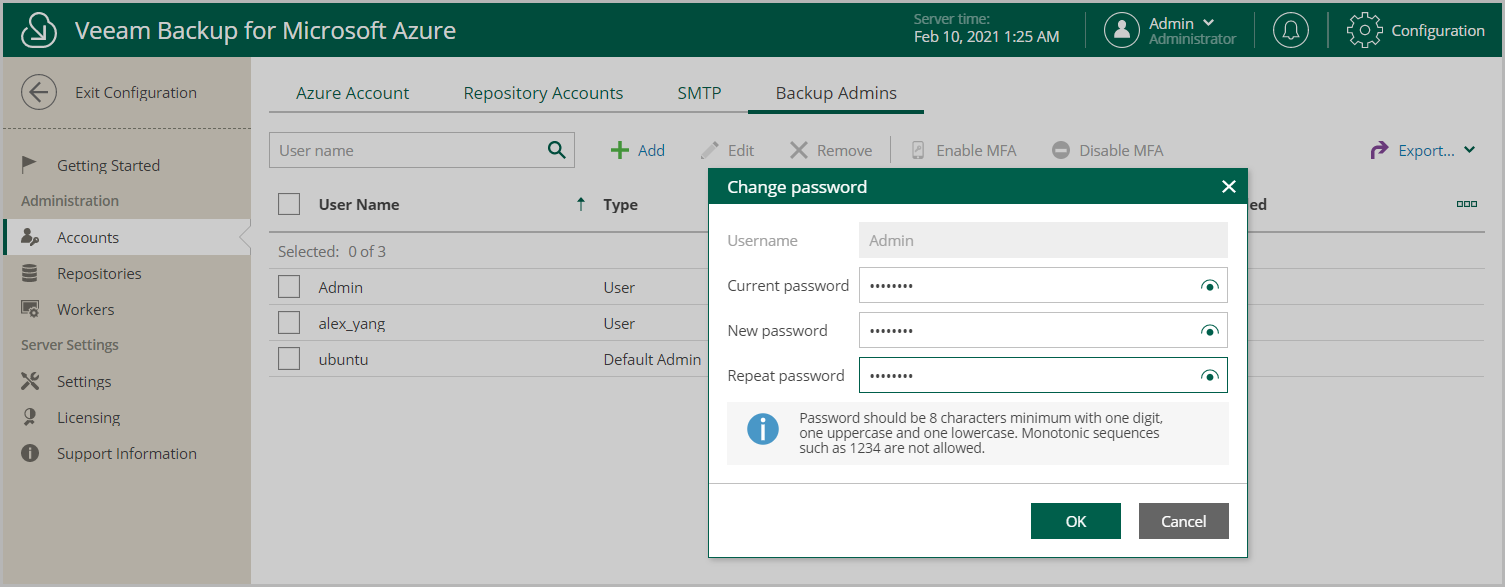Switch to the SMTP tab
Screen dimensions: 1505x587
(x=699, y=93)
